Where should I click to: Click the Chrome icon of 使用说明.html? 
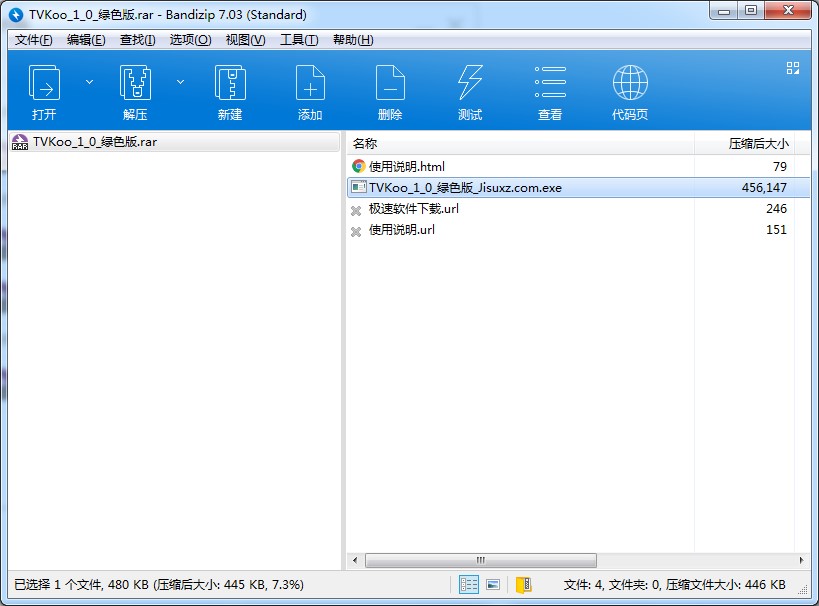[x=358, y=167]
